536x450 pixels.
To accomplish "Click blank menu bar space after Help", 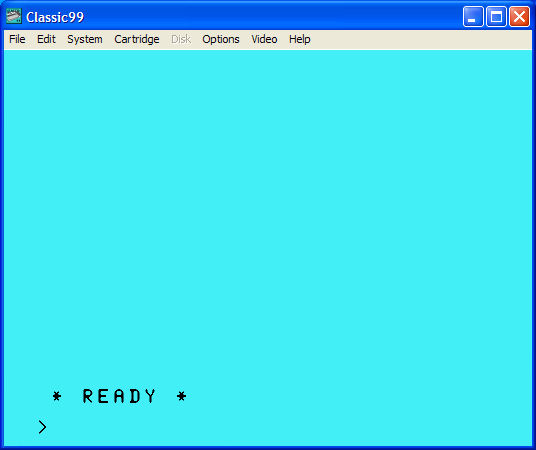I will tap(420, 39).
